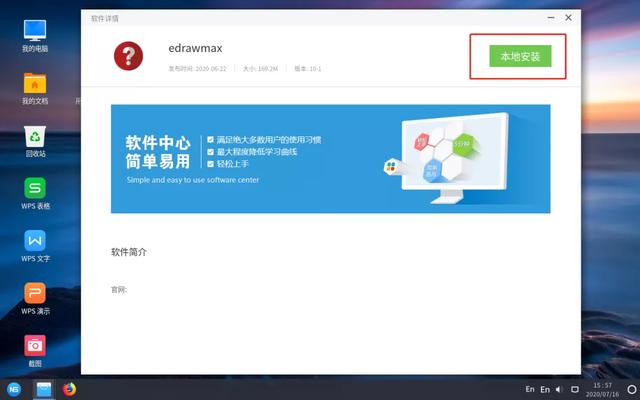Click the show desktop circle at taskbar end

[x=632, y=389]
